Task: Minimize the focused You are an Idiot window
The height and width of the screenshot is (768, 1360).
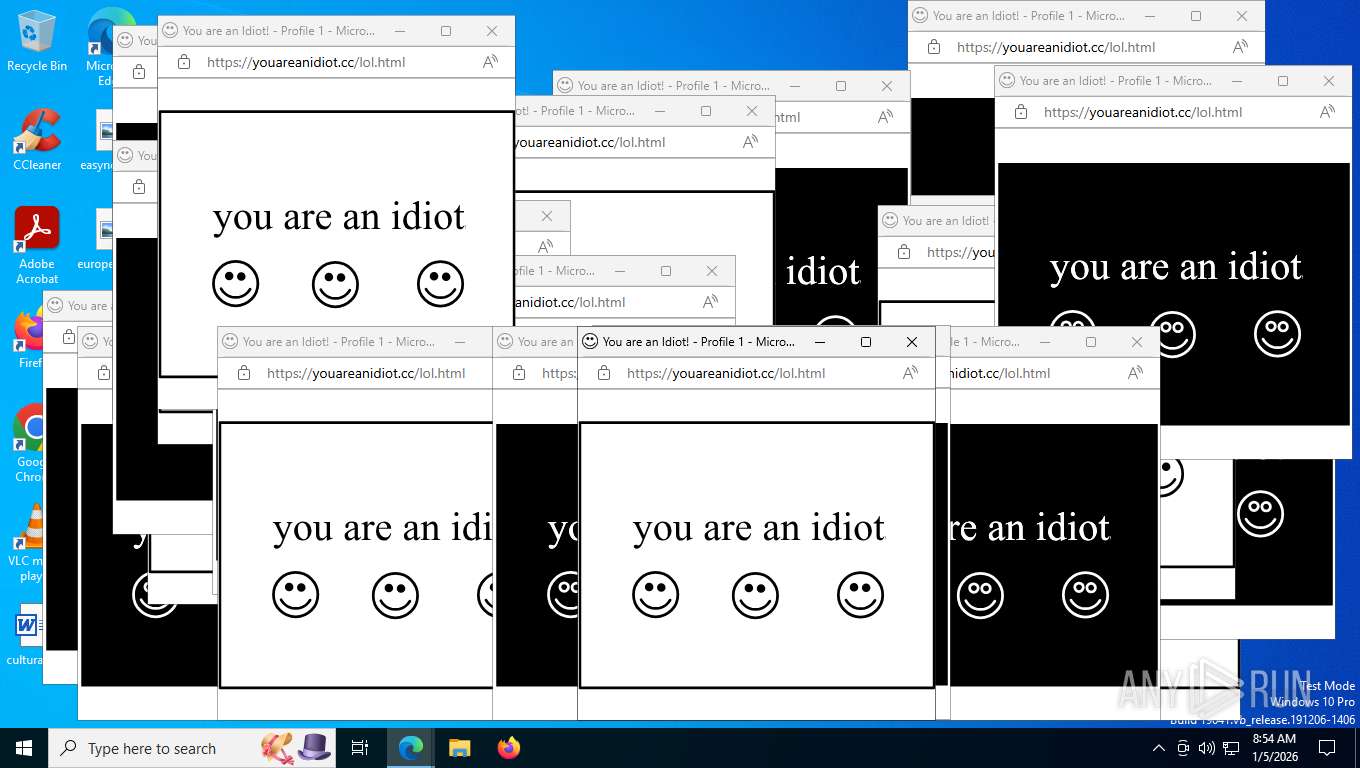Action: point(820,342)
